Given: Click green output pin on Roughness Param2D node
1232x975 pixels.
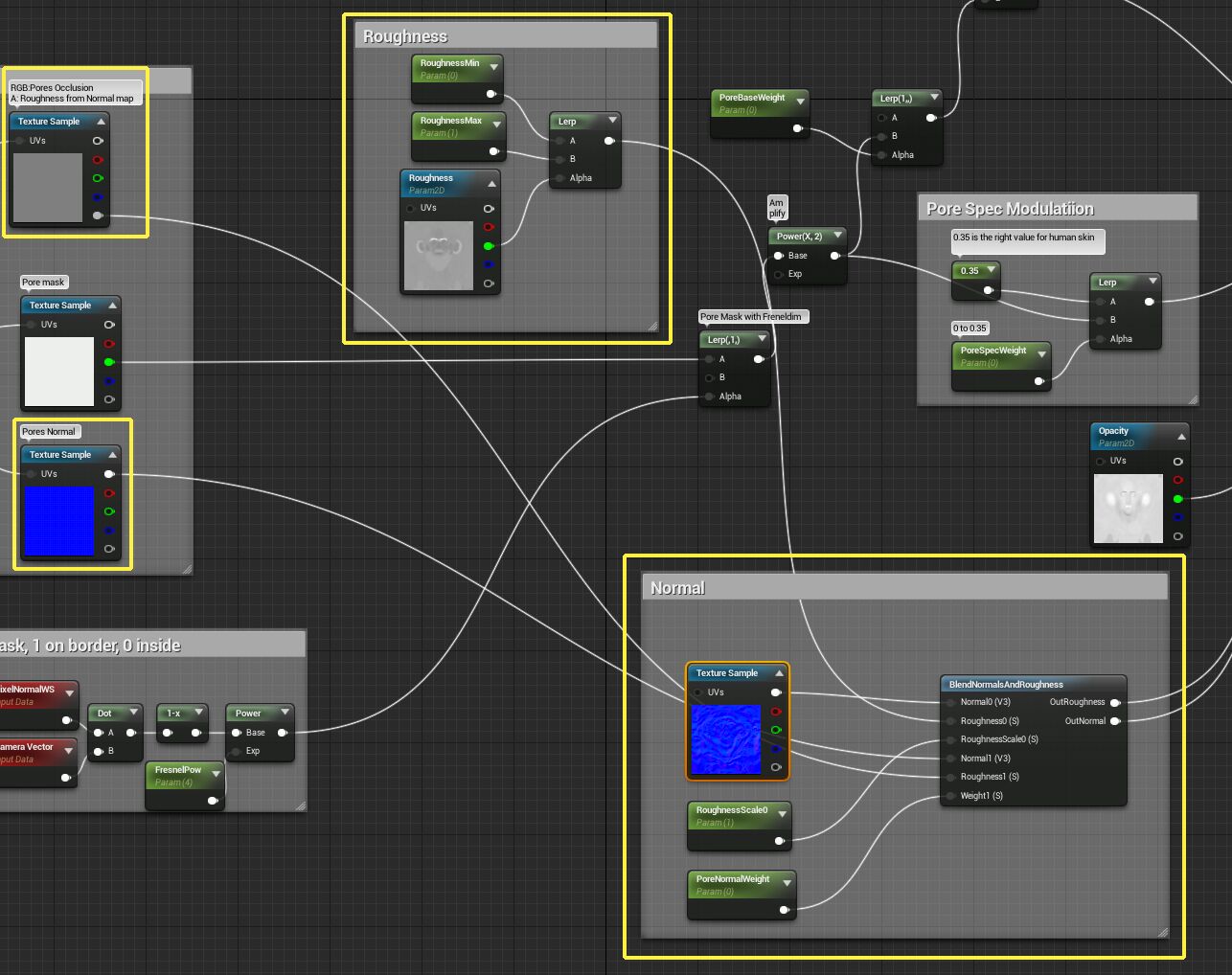Looking at the screenshot, I should [489, 246].
